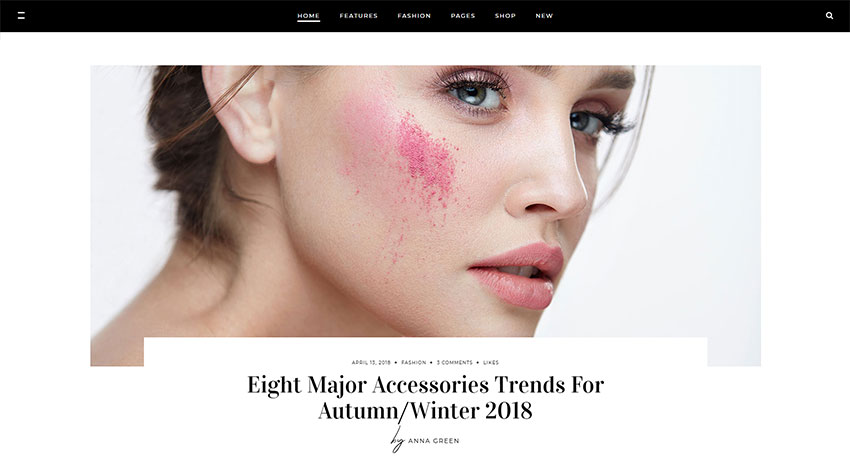The width and height of the screenshot is (850, 466).
Task: Click the white underline indicator beneath Home
Action: click(x=308, y=21)
